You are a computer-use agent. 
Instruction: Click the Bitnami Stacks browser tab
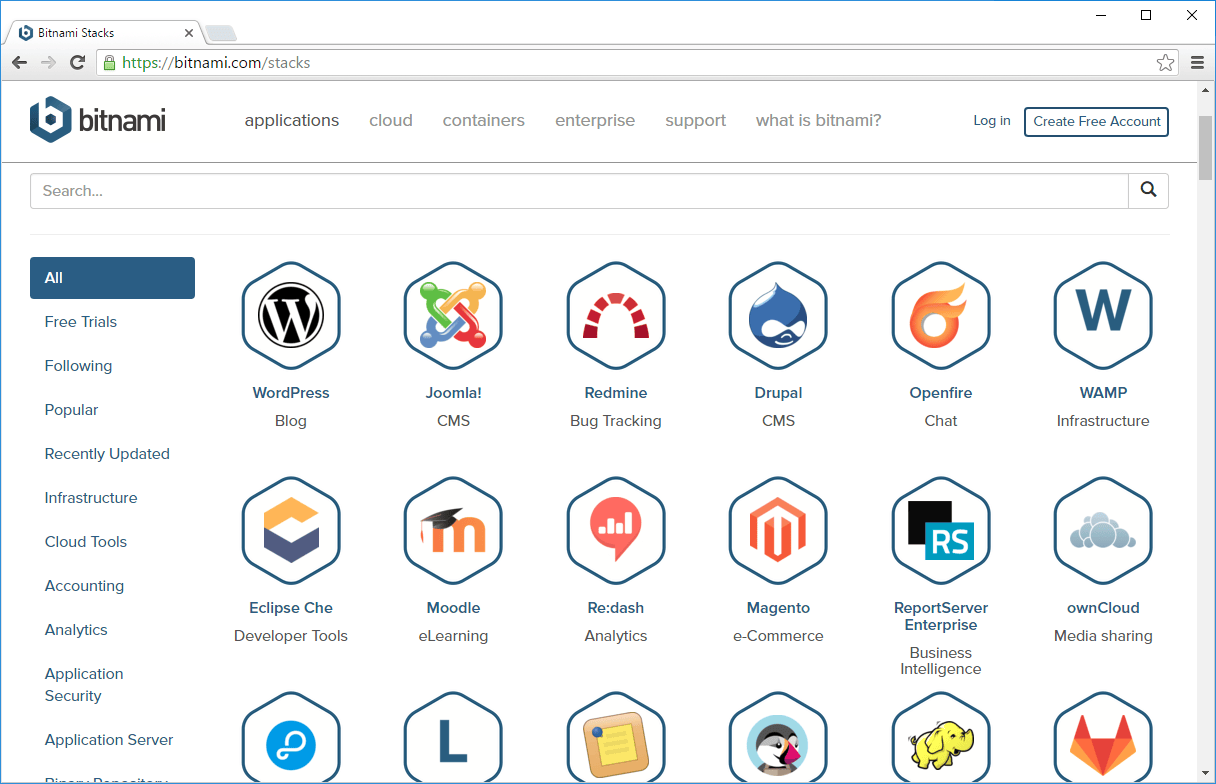click(104, 33)
